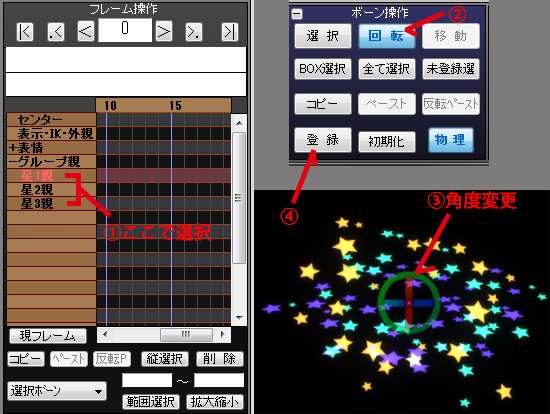Click the frame number input field
550x414 pixels.
click(125, 30)
